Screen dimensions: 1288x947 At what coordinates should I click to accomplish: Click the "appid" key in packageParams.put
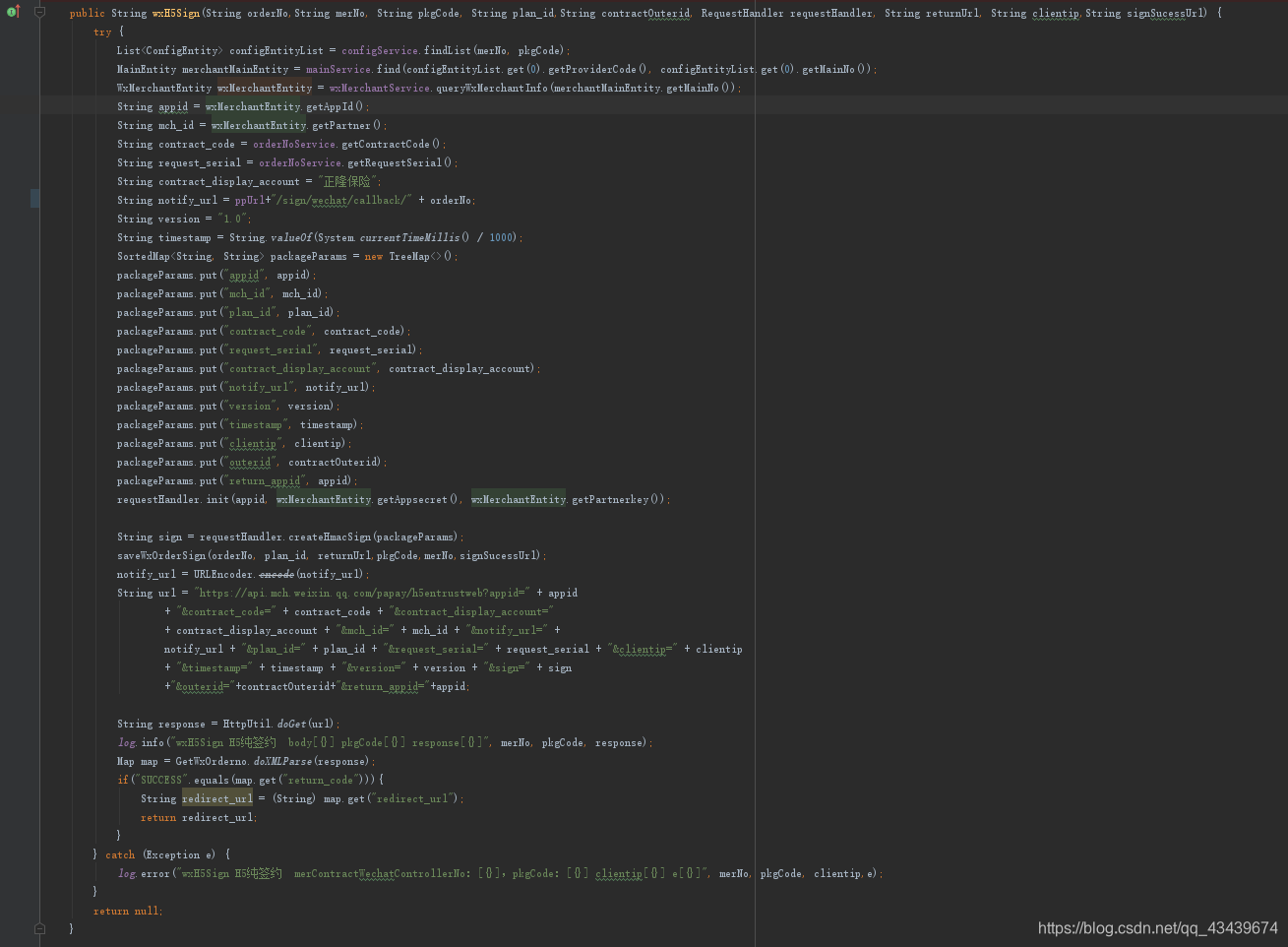click(244, 275)
